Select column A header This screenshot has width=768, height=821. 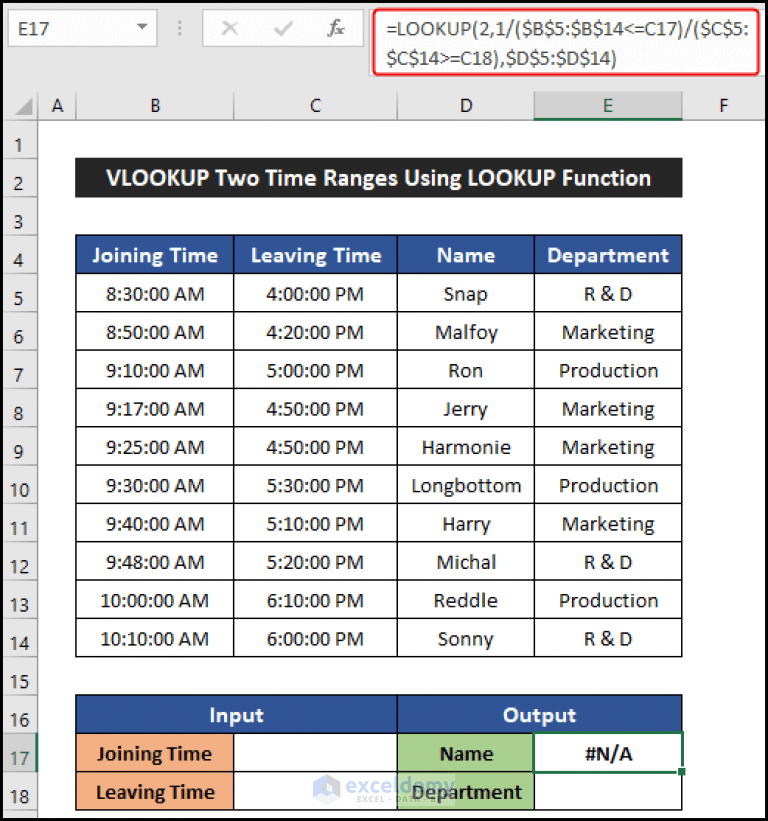coord(57,106)
